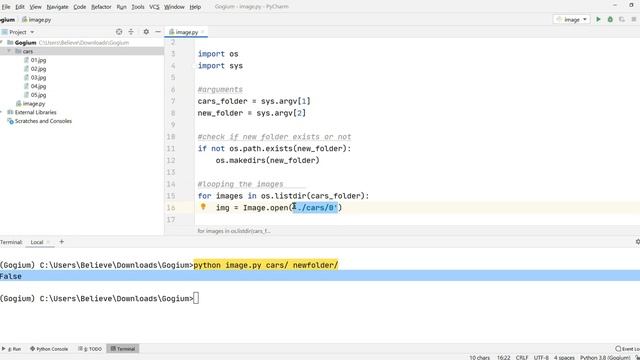Open the VCS menu
This screenshot has height=360, width=640.
click(x=154, y=7)
